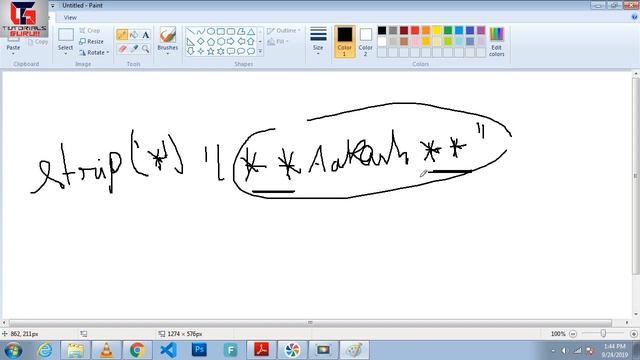The image size is (640, 360).
Task: Select the Text tool
Action: pos(146,35)
